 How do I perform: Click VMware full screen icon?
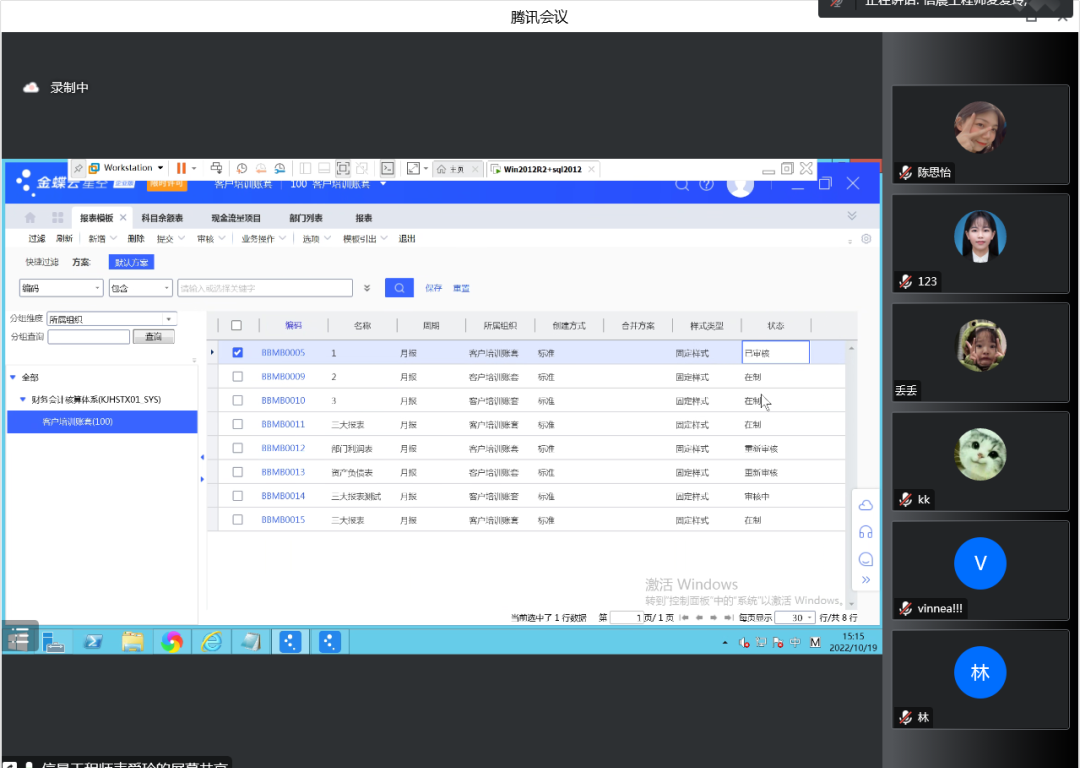pyautogui.click(x=343, y=169)
